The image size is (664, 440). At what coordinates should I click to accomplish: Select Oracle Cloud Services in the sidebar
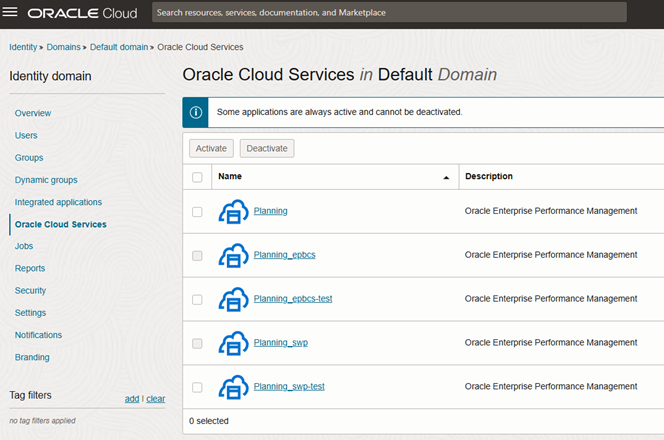click(61, 224)
